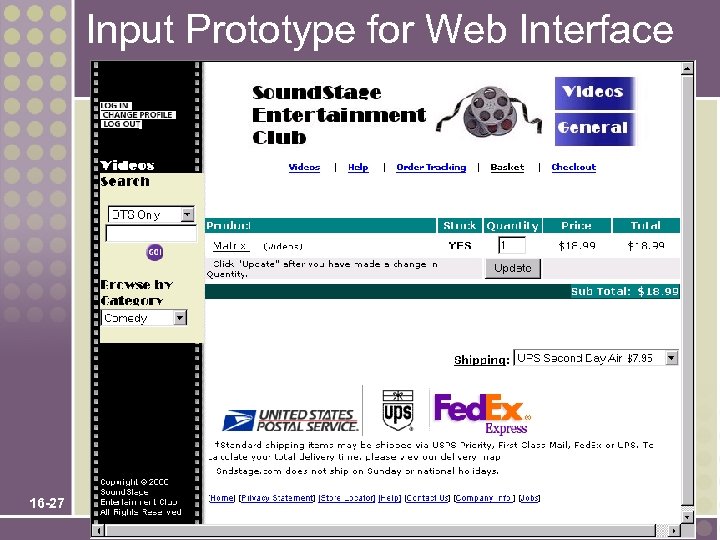720x540 pixels.
Task: Click the Videos Search heading in sidebar
Action: 127,173
